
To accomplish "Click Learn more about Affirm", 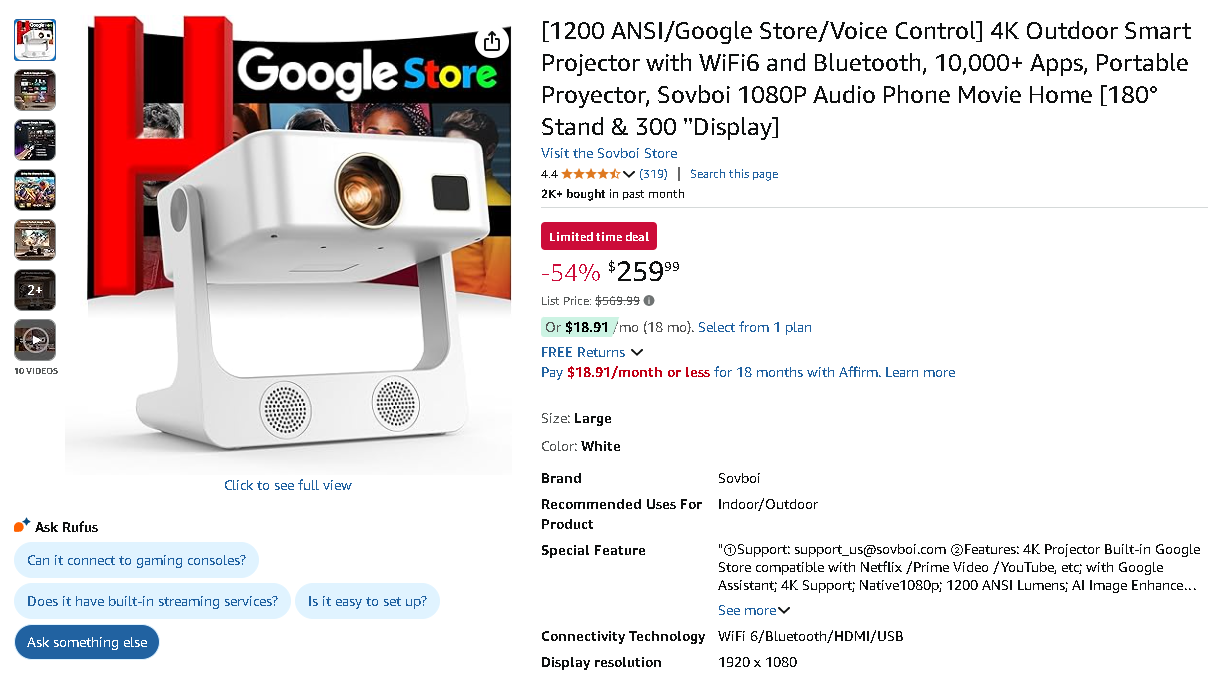I will [920, 372].
